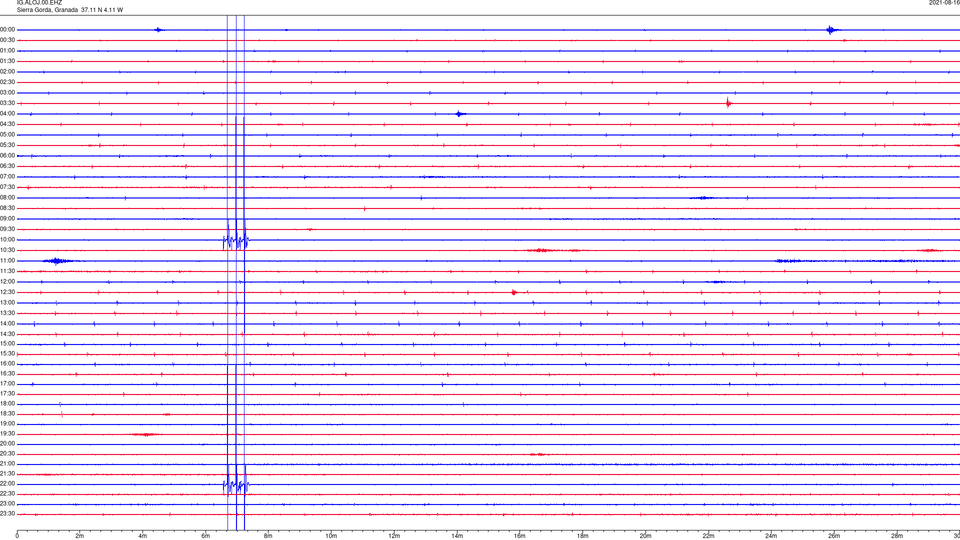Select the 06:00 time label
The image size is (960, 540).
7,156
